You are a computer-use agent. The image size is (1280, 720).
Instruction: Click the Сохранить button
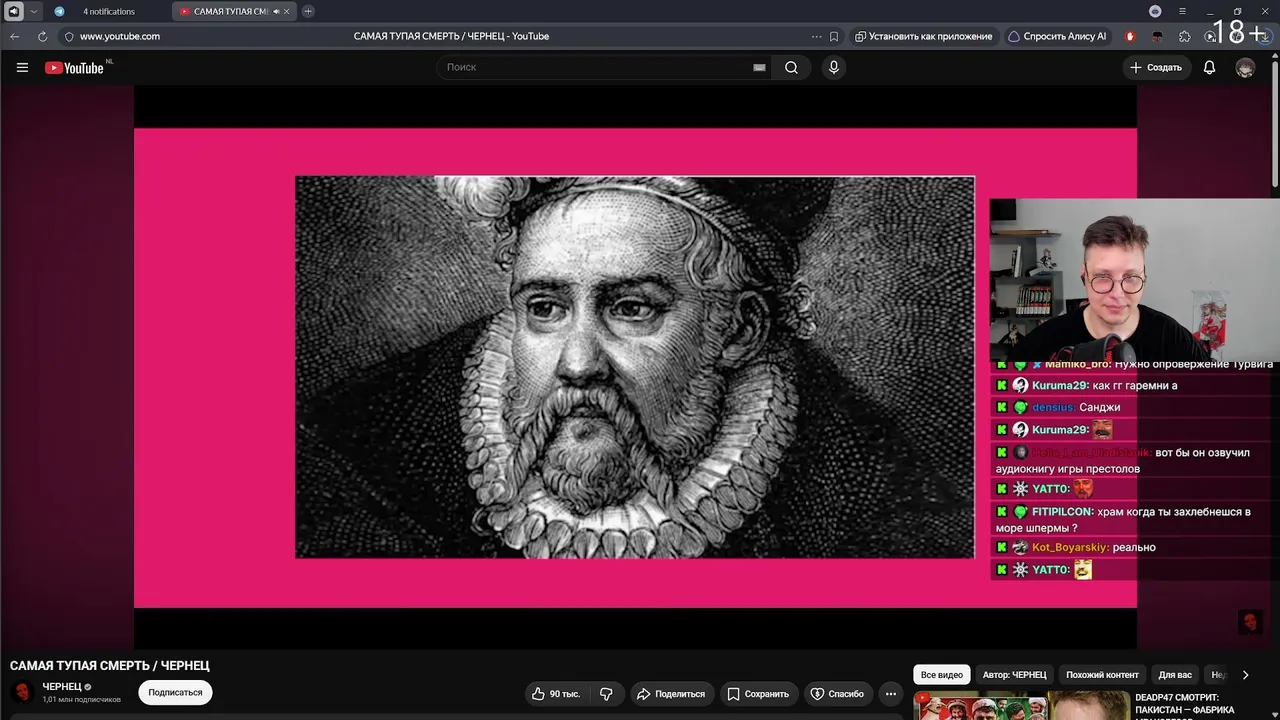click(x=758, y=694)
